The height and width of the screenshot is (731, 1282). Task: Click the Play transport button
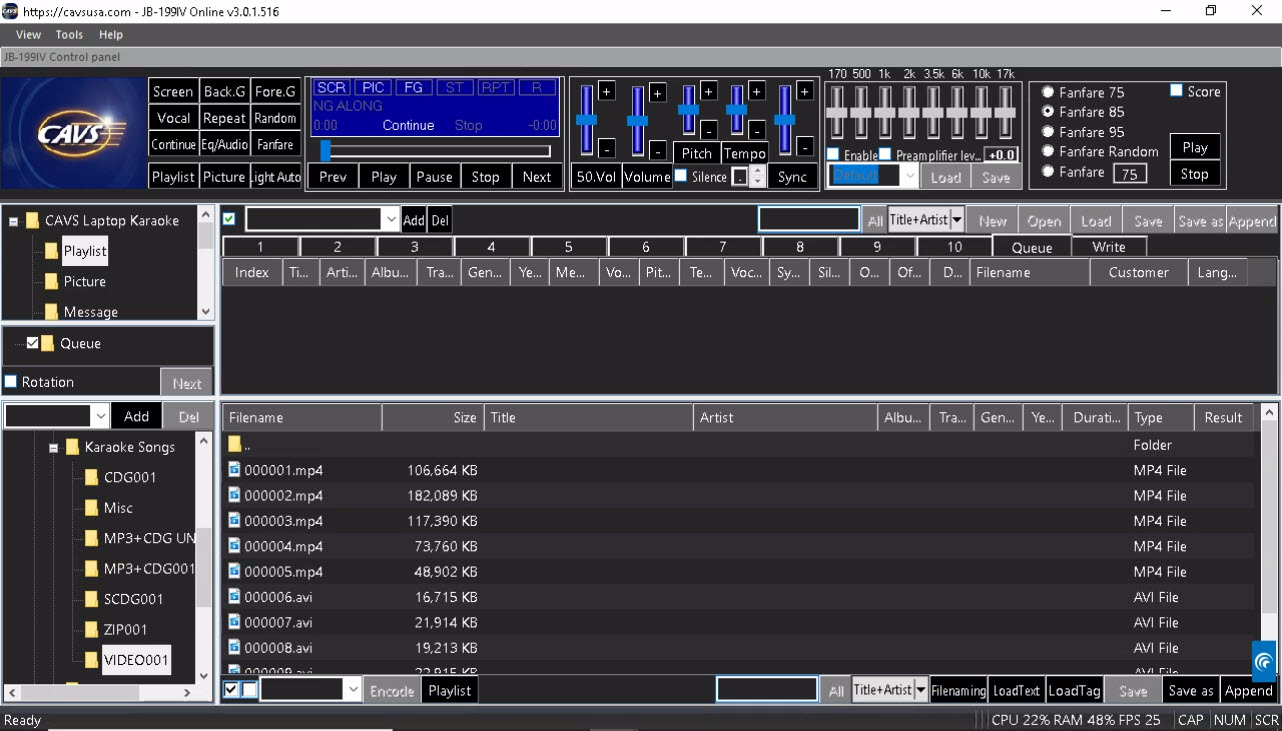click(384, 177)
